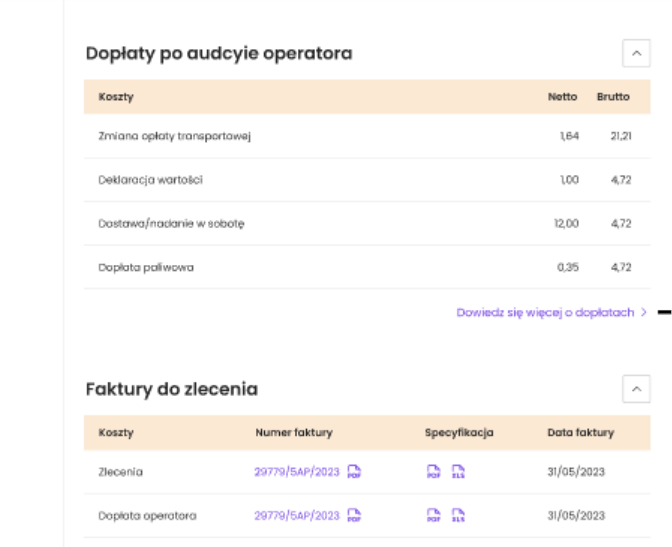Open invoice number link for Dopłata operatora
672x547 pixels.
(x=297, y=516)
